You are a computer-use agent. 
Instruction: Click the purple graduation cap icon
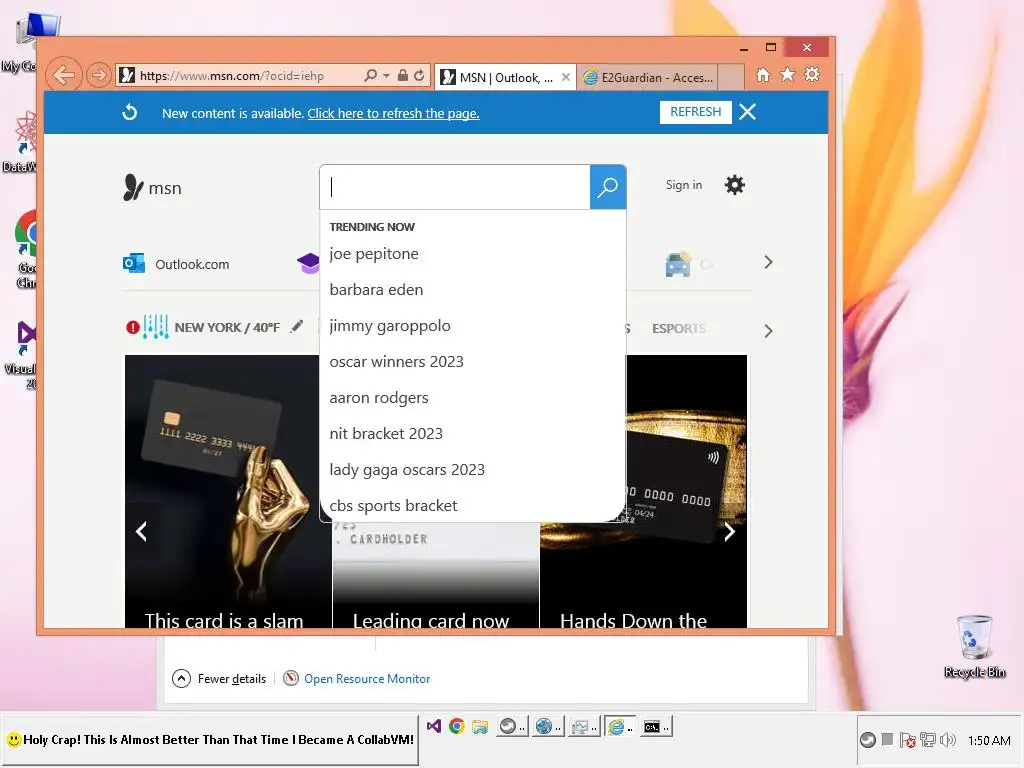click(x=308, y=264)
